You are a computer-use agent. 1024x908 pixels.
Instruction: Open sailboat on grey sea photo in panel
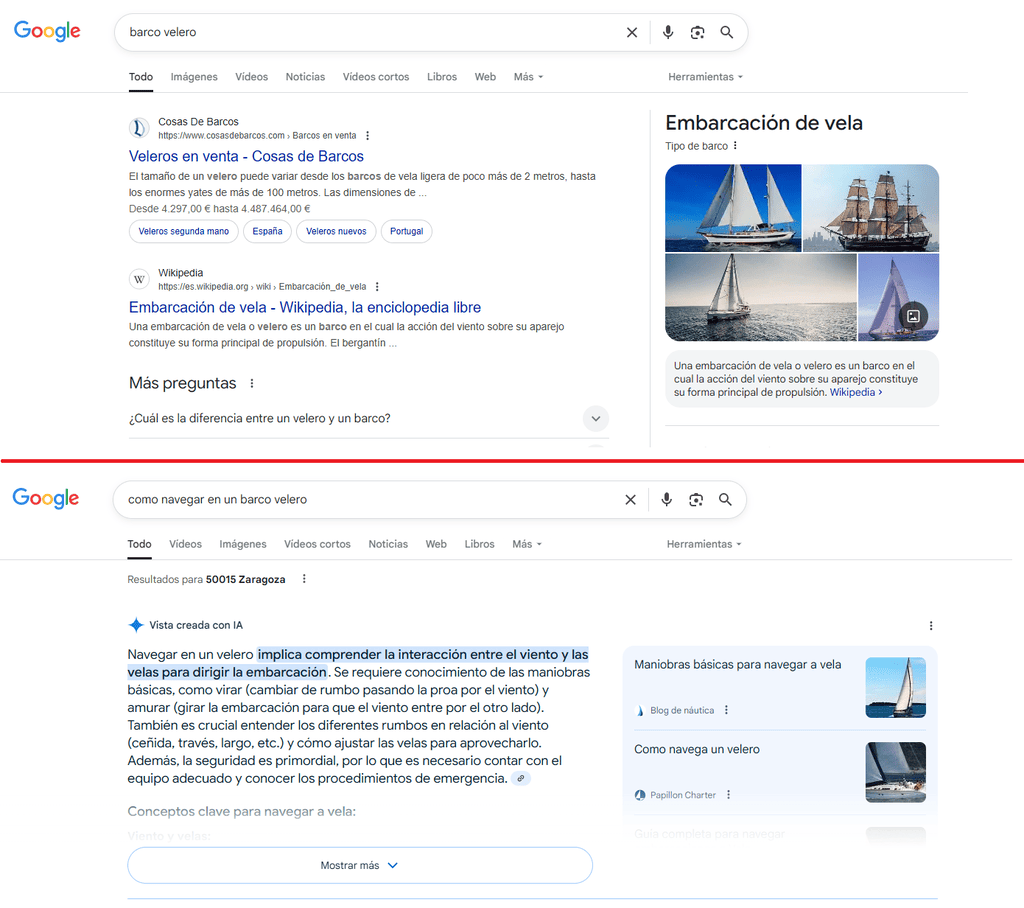click(761, 298)
